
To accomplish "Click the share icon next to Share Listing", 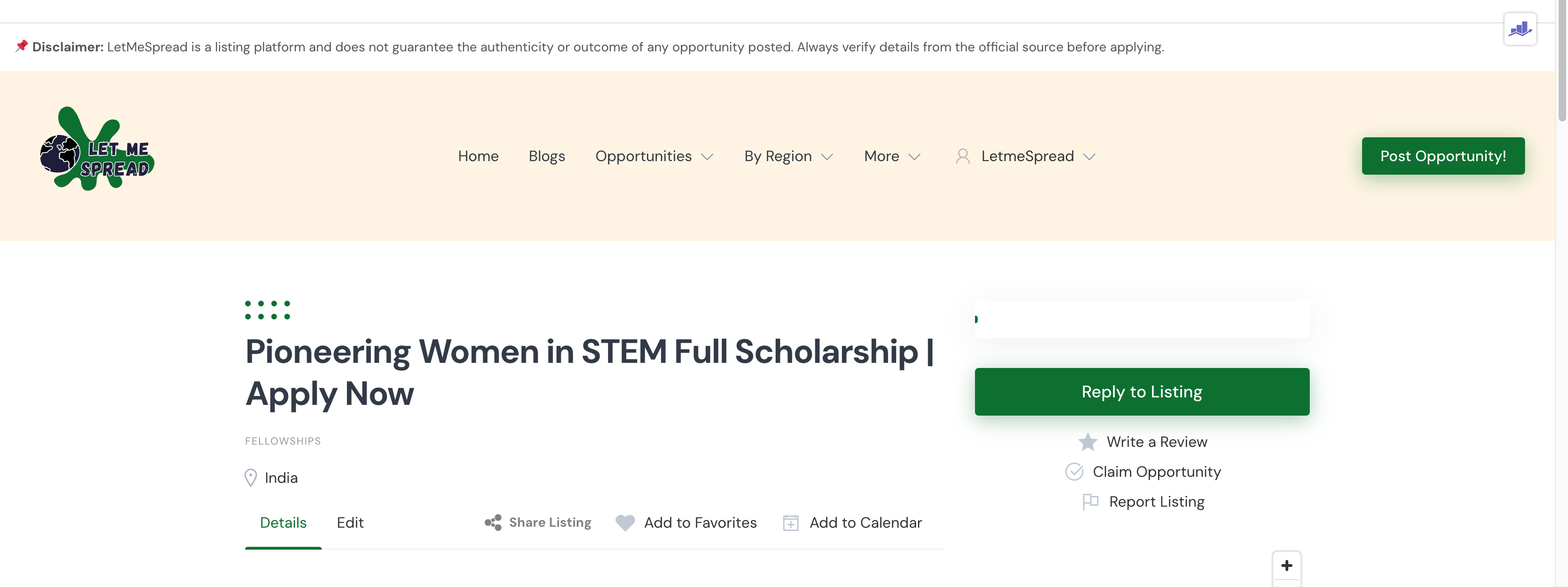I will pyautogui.click(x=493, y=523).
